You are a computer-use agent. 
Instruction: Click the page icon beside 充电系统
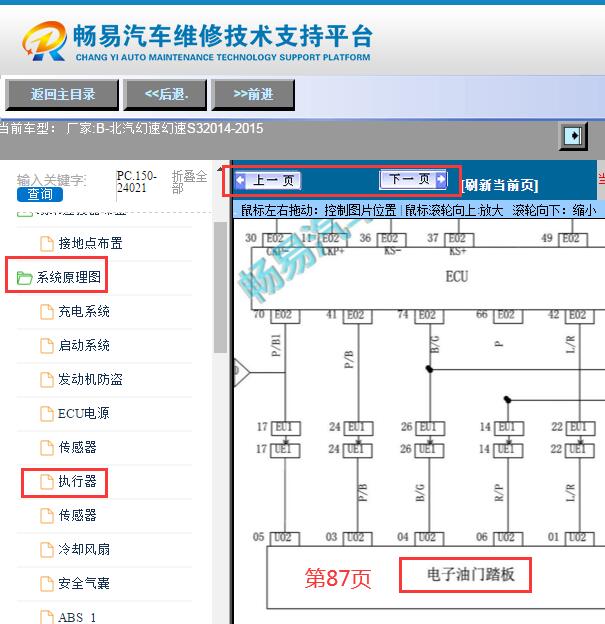coord(47,312)
